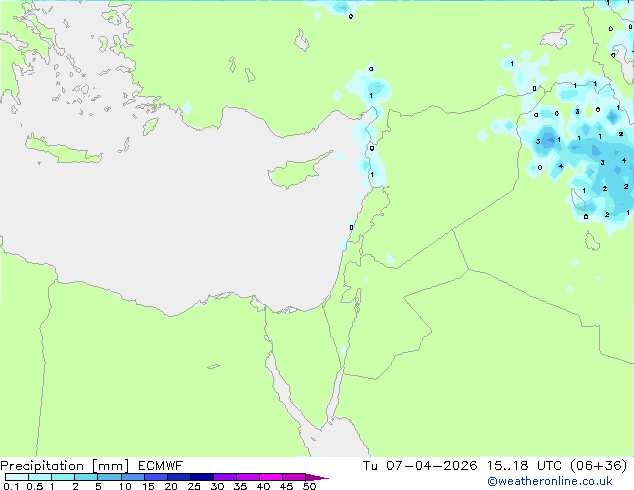Image resolution: width=634 pixels, height=490 pixels.
Task: Choose the 25–30 mm navy legend swatch
Action: pyautogui.click(x=202, y=477)
